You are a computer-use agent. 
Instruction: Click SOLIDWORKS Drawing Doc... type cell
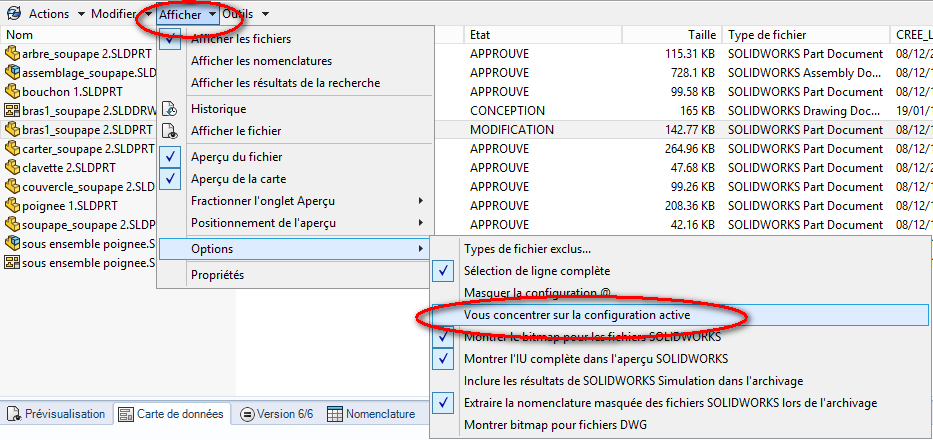click(x=805, y=111)
